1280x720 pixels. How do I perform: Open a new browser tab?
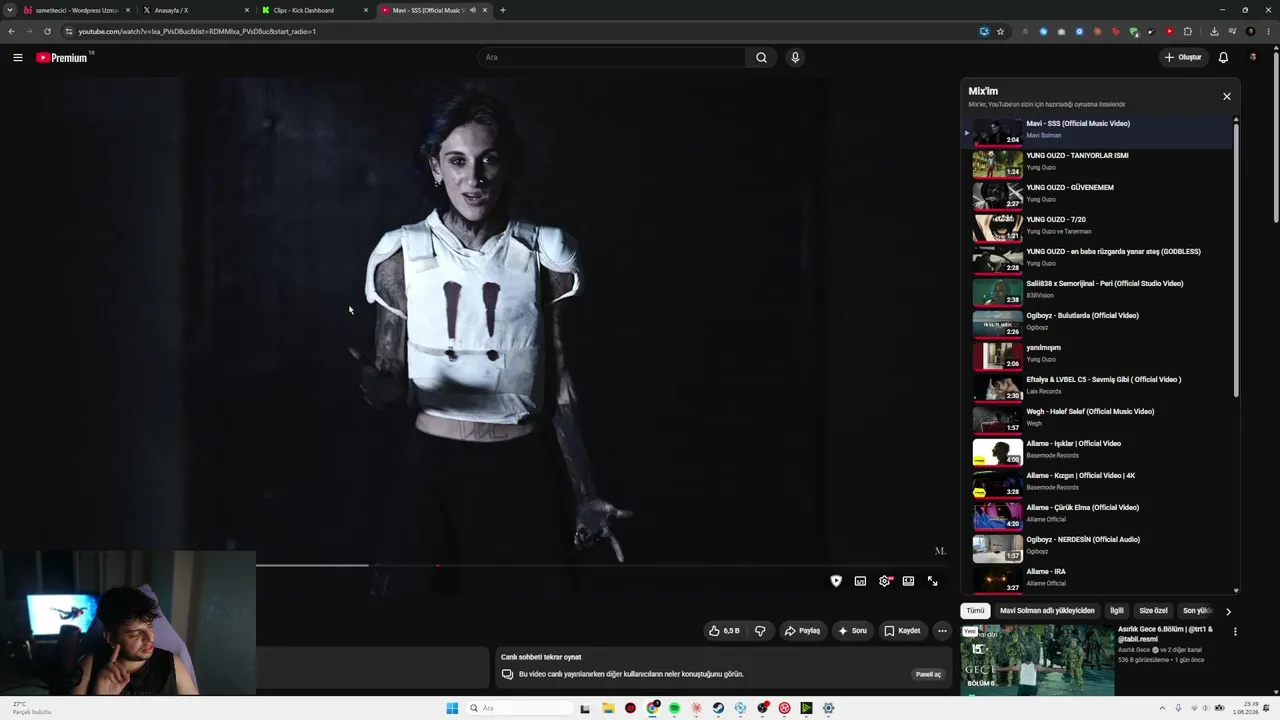[x=502, y=10]
